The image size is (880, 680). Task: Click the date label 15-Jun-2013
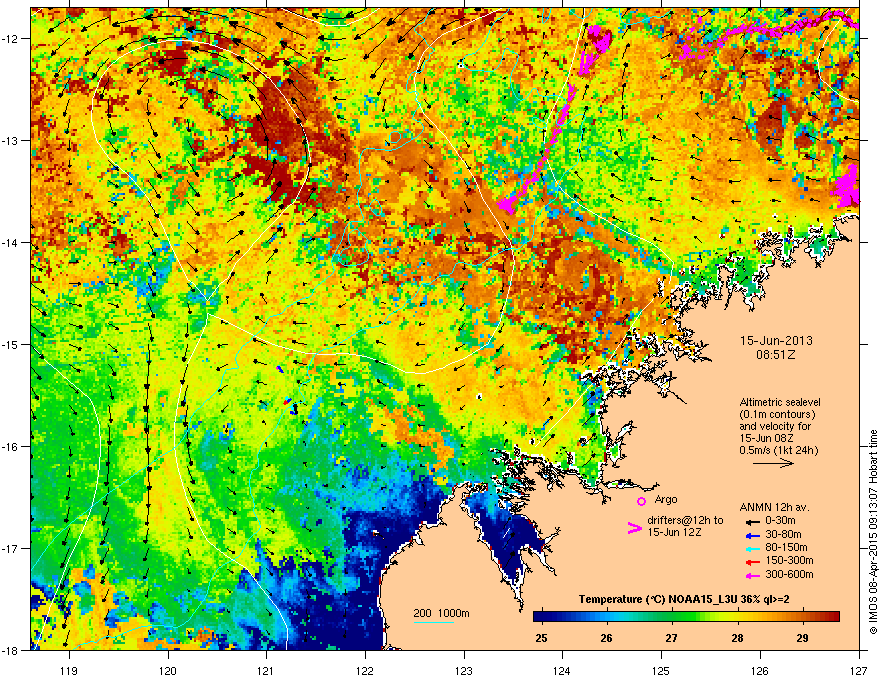(776, 341)
